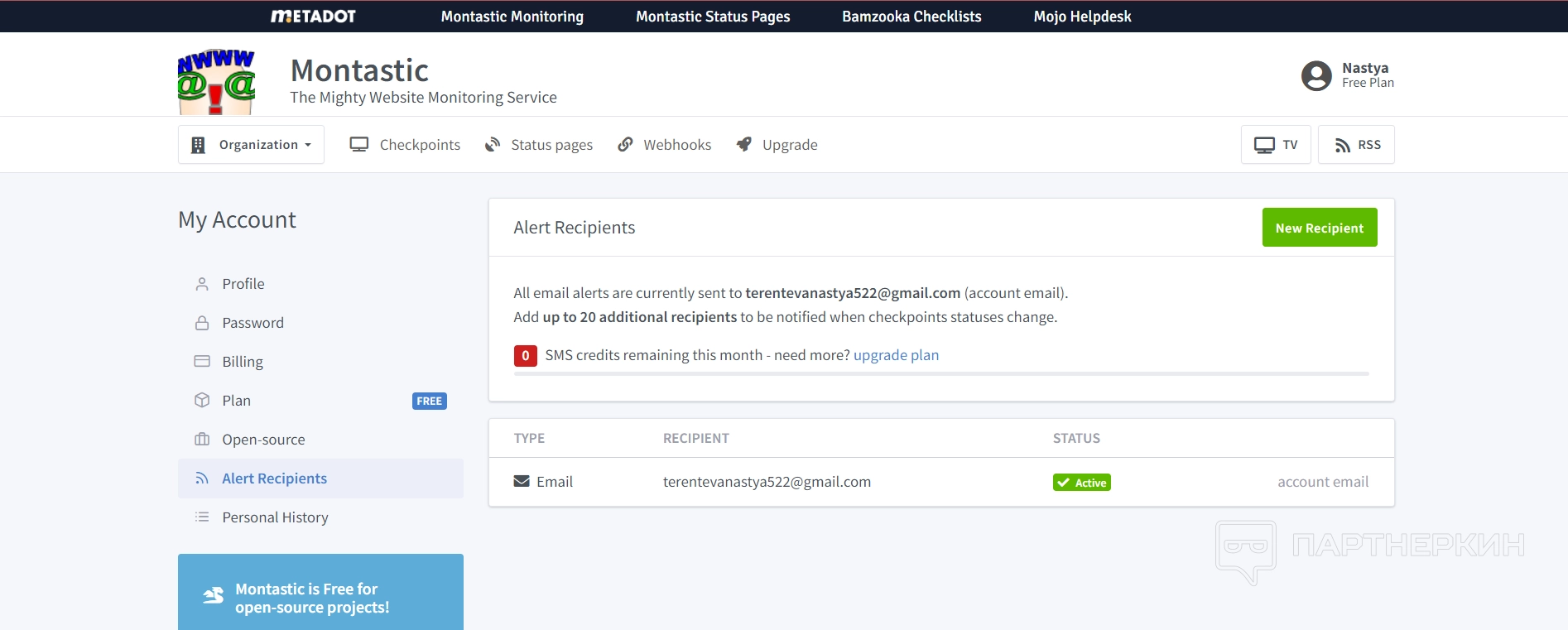The height and width of the screenshot is (630, 1568).
Task: Click the Checkpoints monitor icon
Action: (x=359, y=145)
